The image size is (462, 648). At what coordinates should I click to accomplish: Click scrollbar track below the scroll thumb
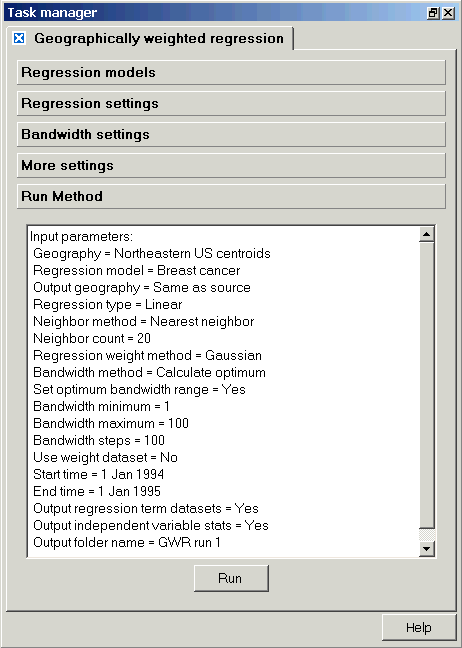click(426, 535)
